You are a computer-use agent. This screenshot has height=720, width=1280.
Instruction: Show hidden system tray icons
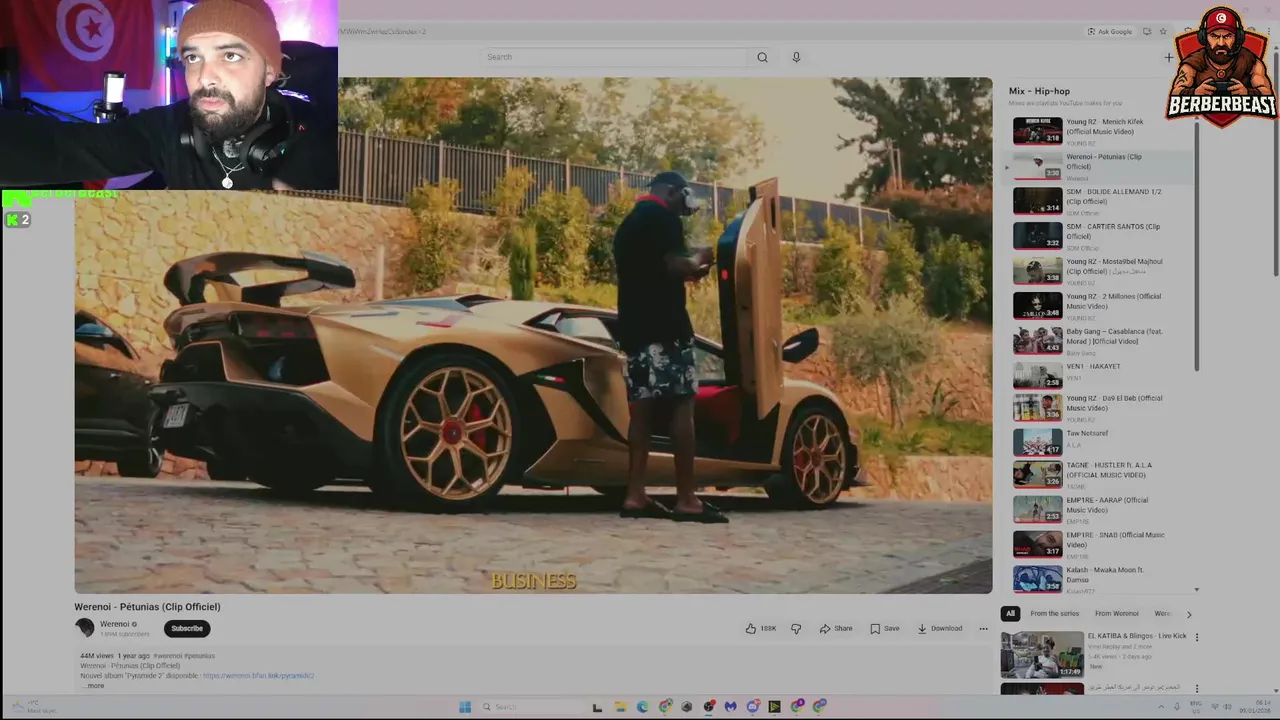(x=1160, y=707)
